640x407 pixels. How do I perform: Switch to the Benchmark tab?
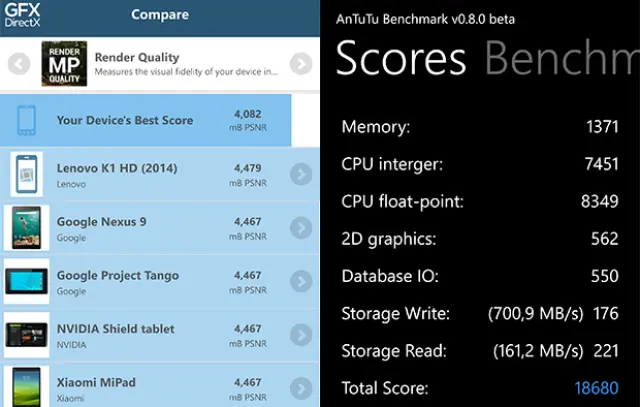tap(560, 60)
